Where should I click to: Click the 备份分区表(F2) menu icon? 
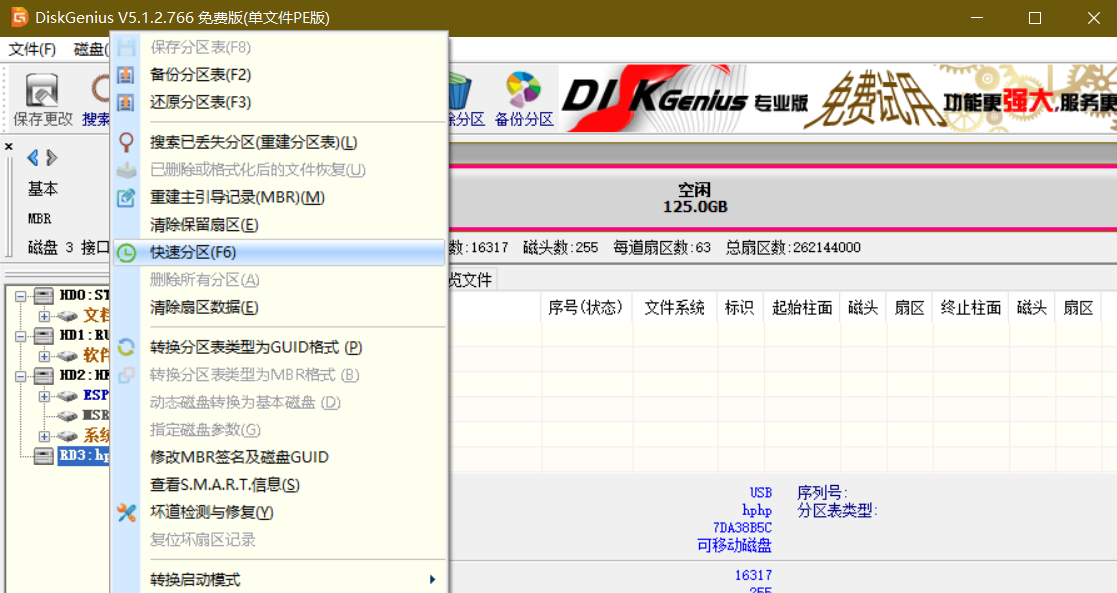(x=126, y=75)
